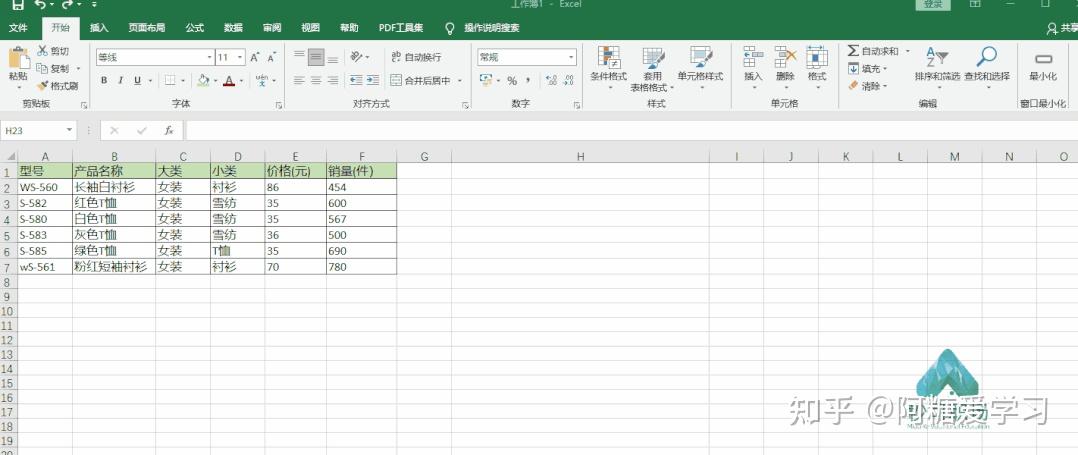The image size is (1078, 455).
Task: Click AutoSum (自动求和)
Action: (x=873, y=51)
